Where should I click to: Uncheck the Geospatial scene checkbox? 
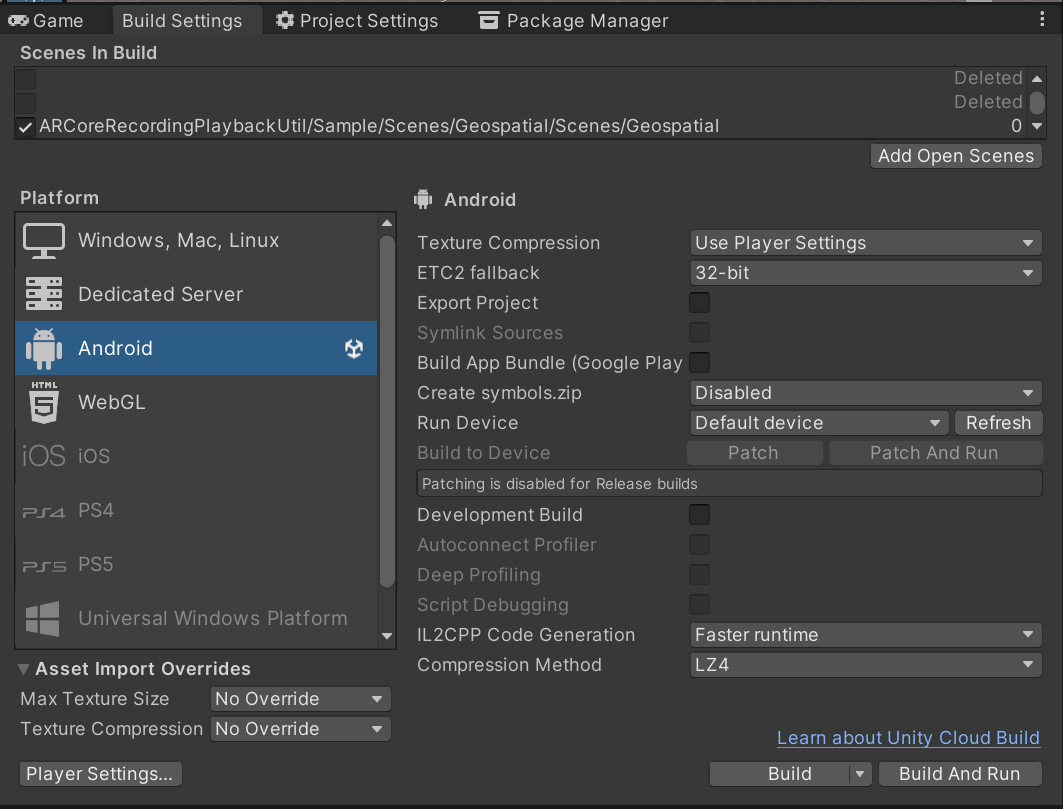(x=25, y=127)
